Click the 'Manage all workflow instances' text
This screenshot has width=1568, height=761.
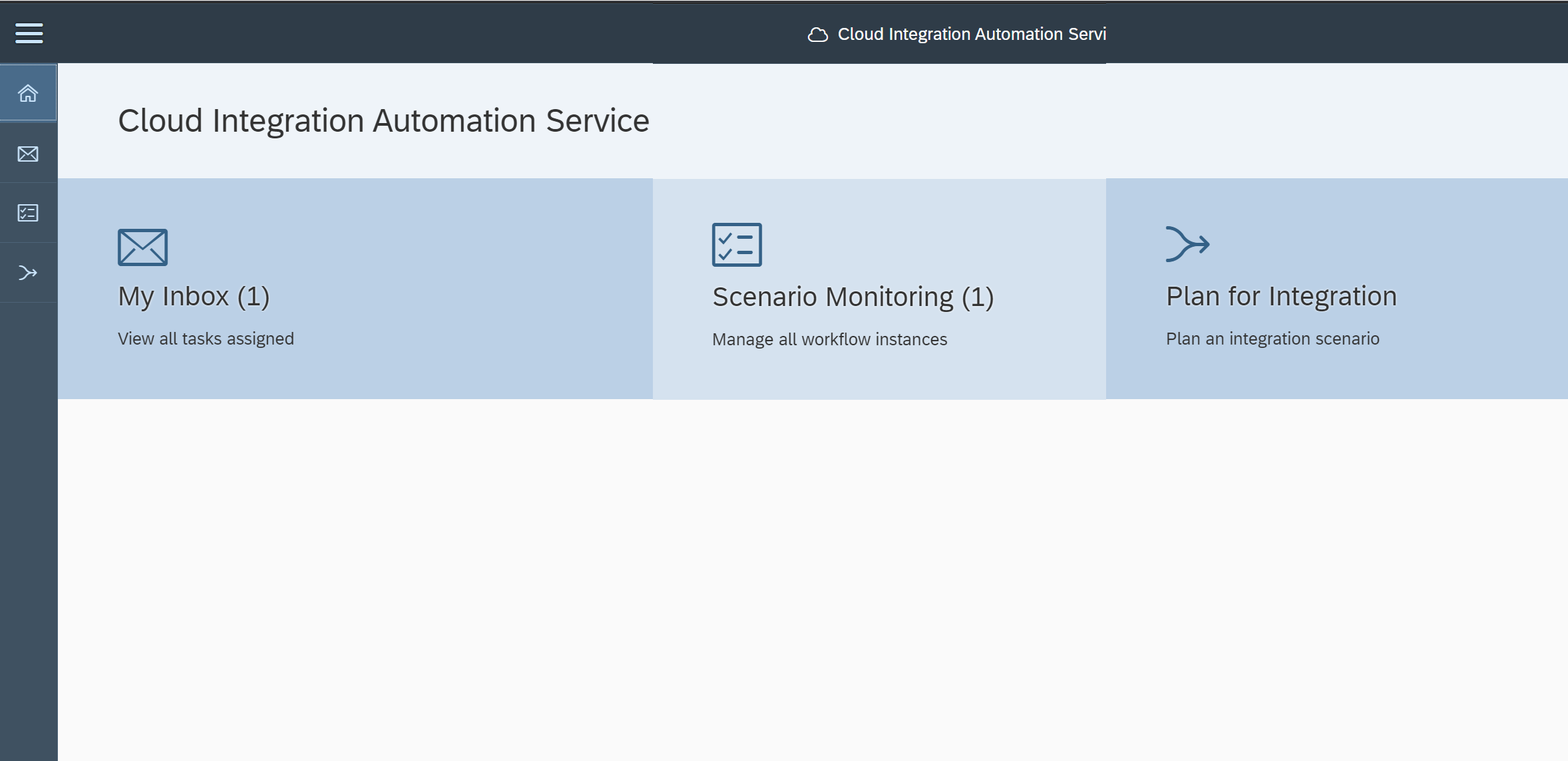pos(829,339)
